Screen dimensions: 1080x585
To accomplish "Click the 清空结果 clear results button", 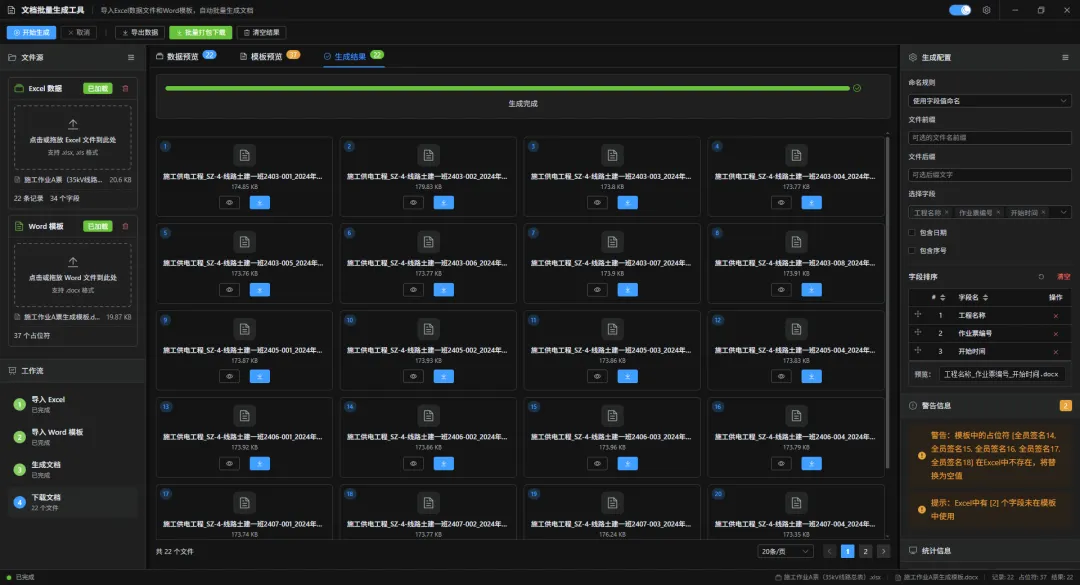I will [x=262, y=32].
